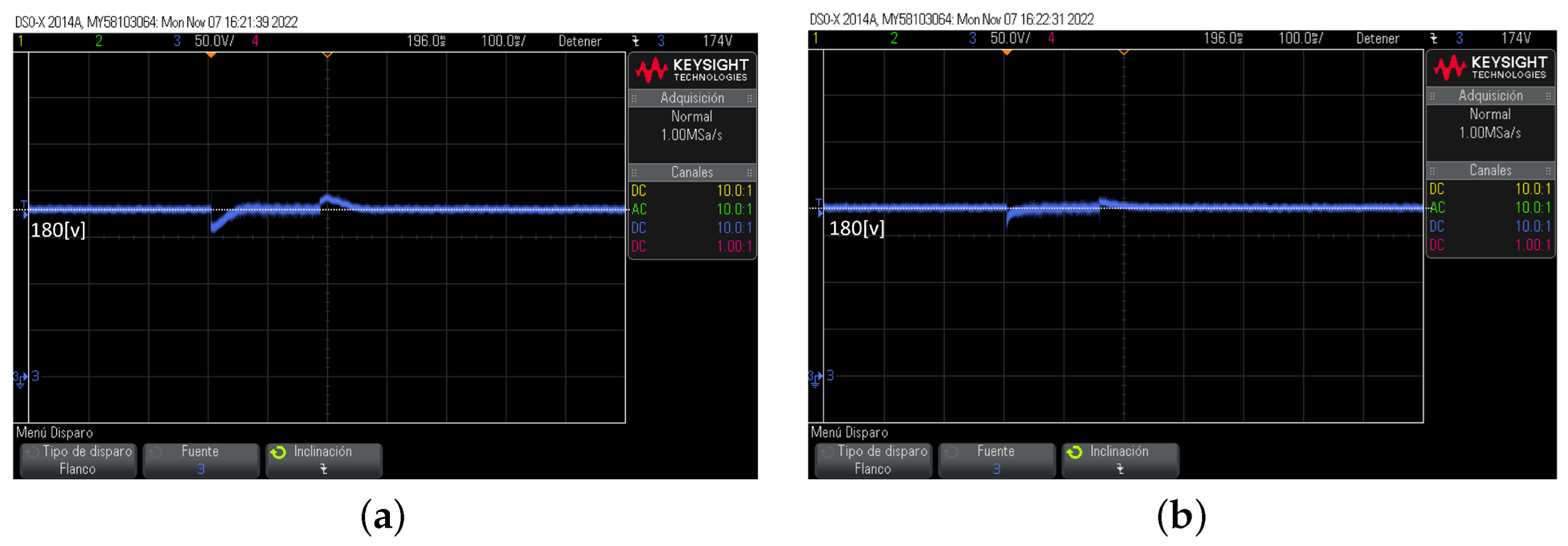This screenshot has width=1568, height=546.
Task: Click the 180[v] annotation in scope (a)
Action: (58, 230)
